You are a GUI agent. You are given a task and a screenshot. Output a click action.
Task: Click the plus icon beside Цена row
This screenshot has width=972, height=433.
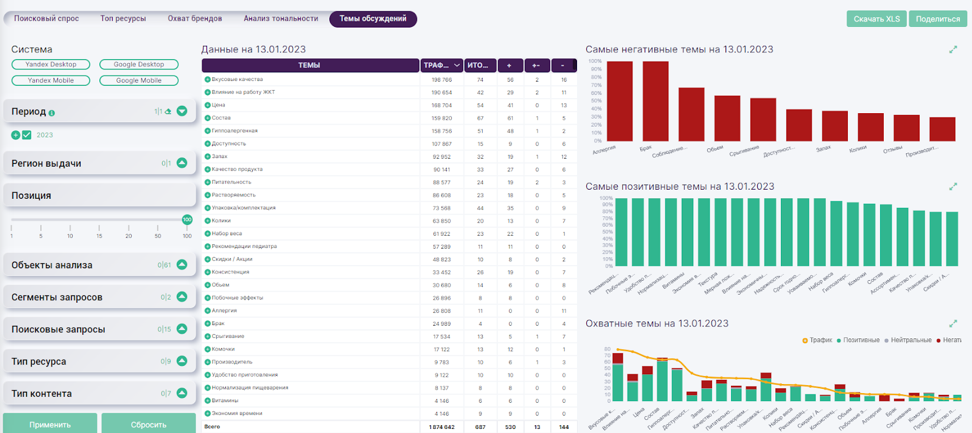click(x=207, y=104)
